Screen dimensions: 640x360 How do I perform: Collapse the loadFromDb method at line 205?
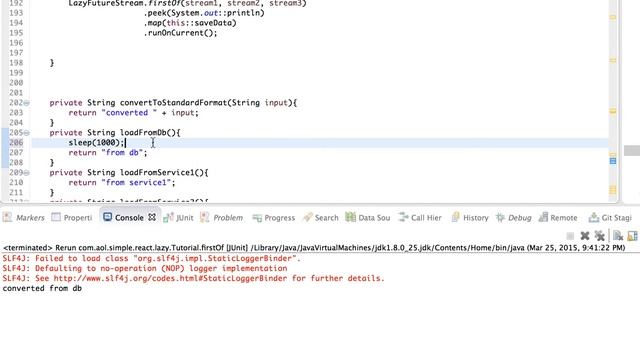click(x=27, y=133)
